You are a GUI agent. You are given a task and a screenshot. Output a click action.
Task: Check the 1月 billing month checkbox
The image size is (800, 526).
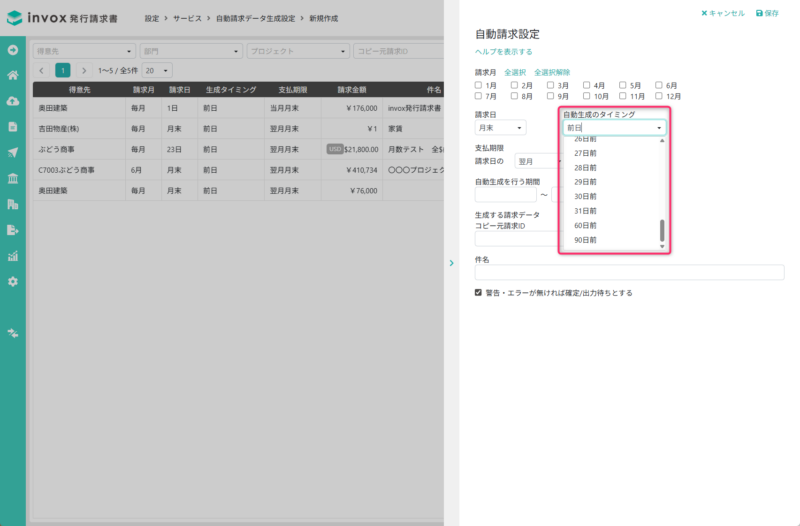(x=479, y=86)
